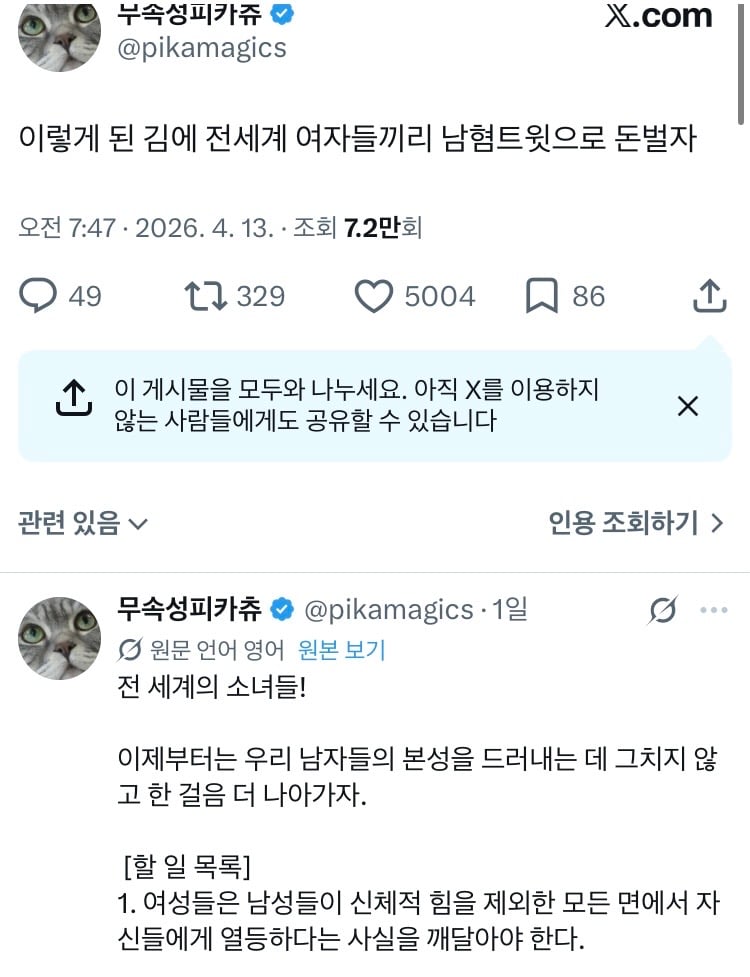Retweet the post using the repost icon
The height and width of the screenshot is (977, 750).
pyautogui.click(x=206, y=296)
